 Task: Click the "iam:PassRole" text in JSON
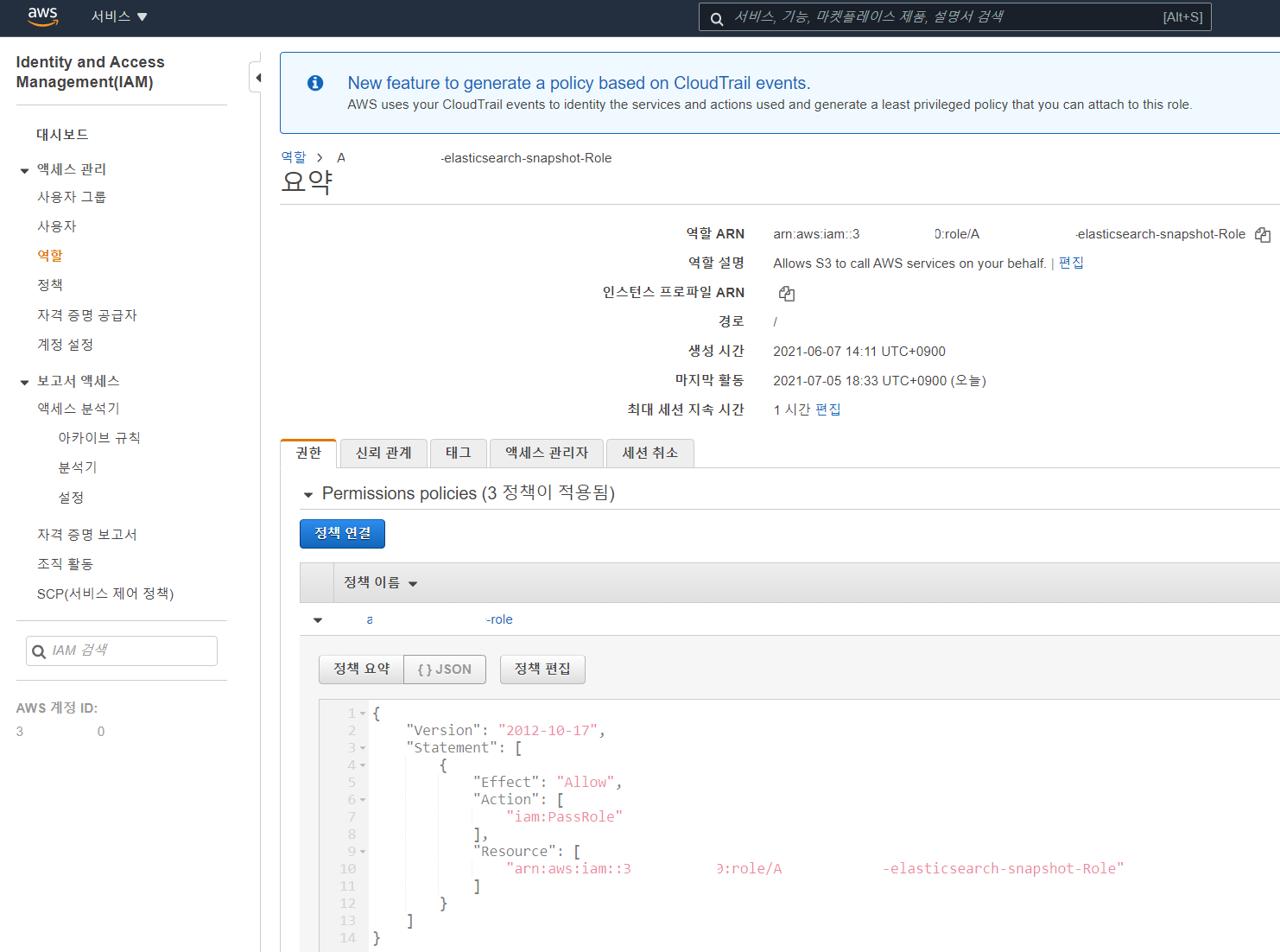(565, 817)
